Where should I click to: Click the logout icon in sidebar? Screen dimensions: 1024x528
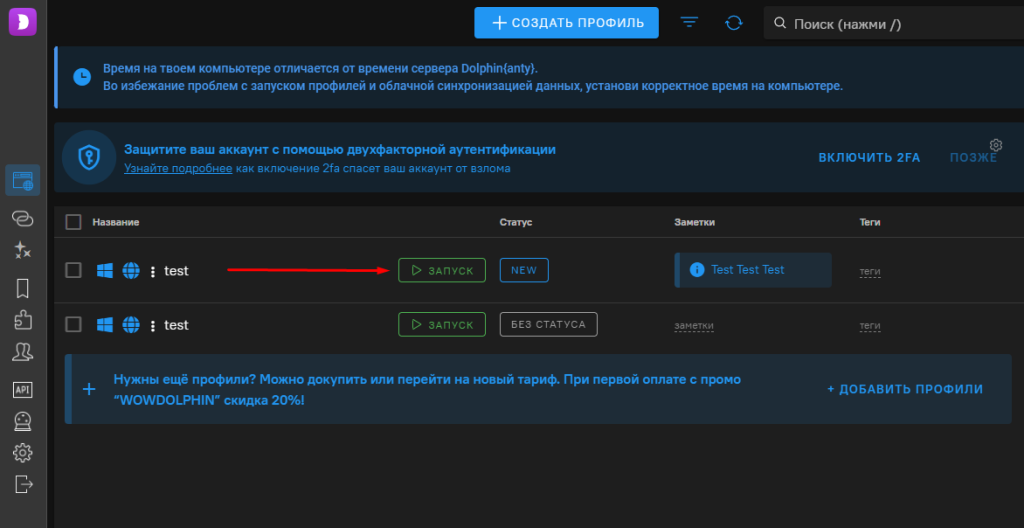coord(22,484)
